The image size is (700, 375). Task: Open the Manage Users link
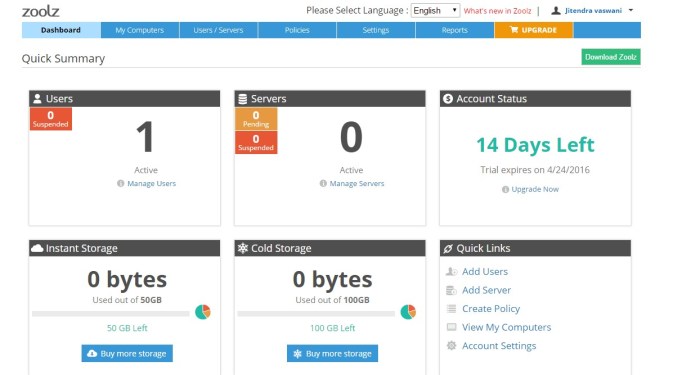point(151,183)
